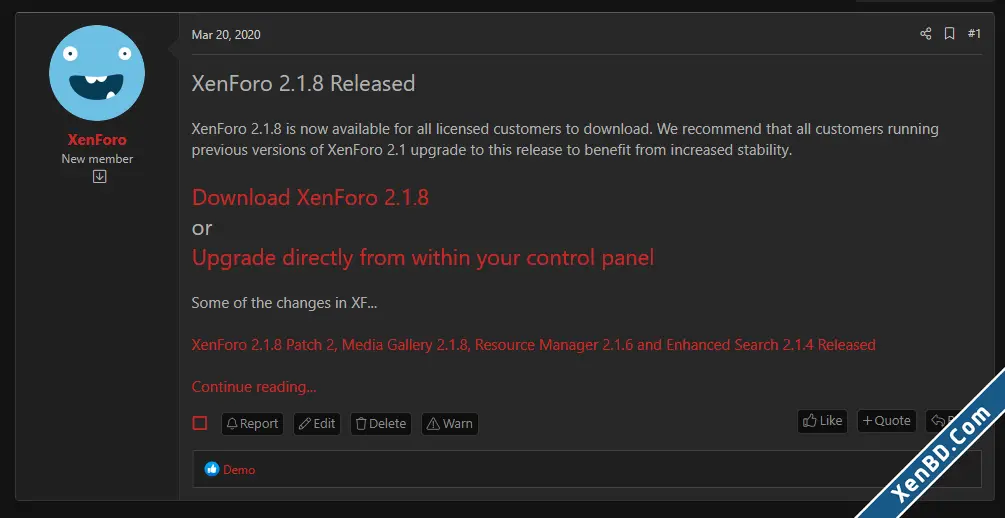Open the #1 post permalink
The width and height of the screenshot is (1005, 518).
(974, 34)
